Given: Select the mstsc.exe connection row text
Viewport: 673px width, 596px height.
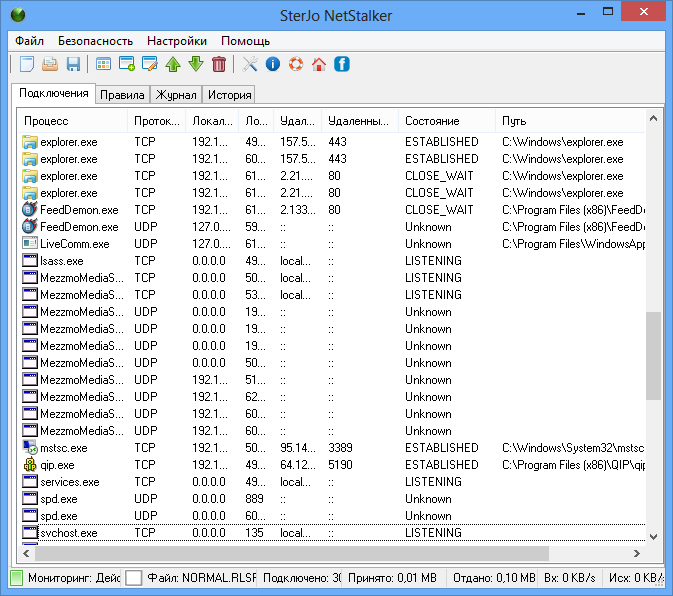Looking at the screenshot, I should click(64, 448).
